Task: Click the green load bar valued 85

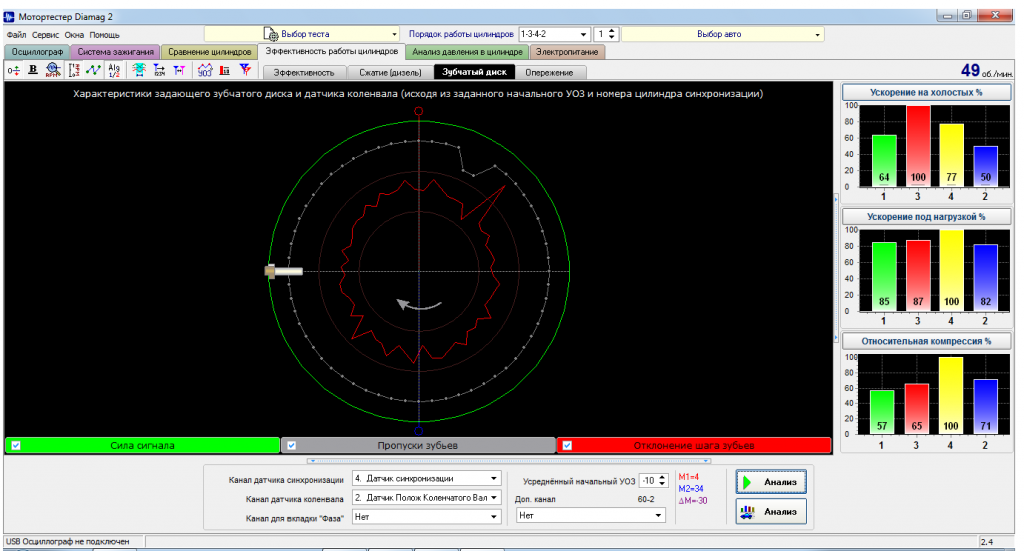Action: click(884, 277)
